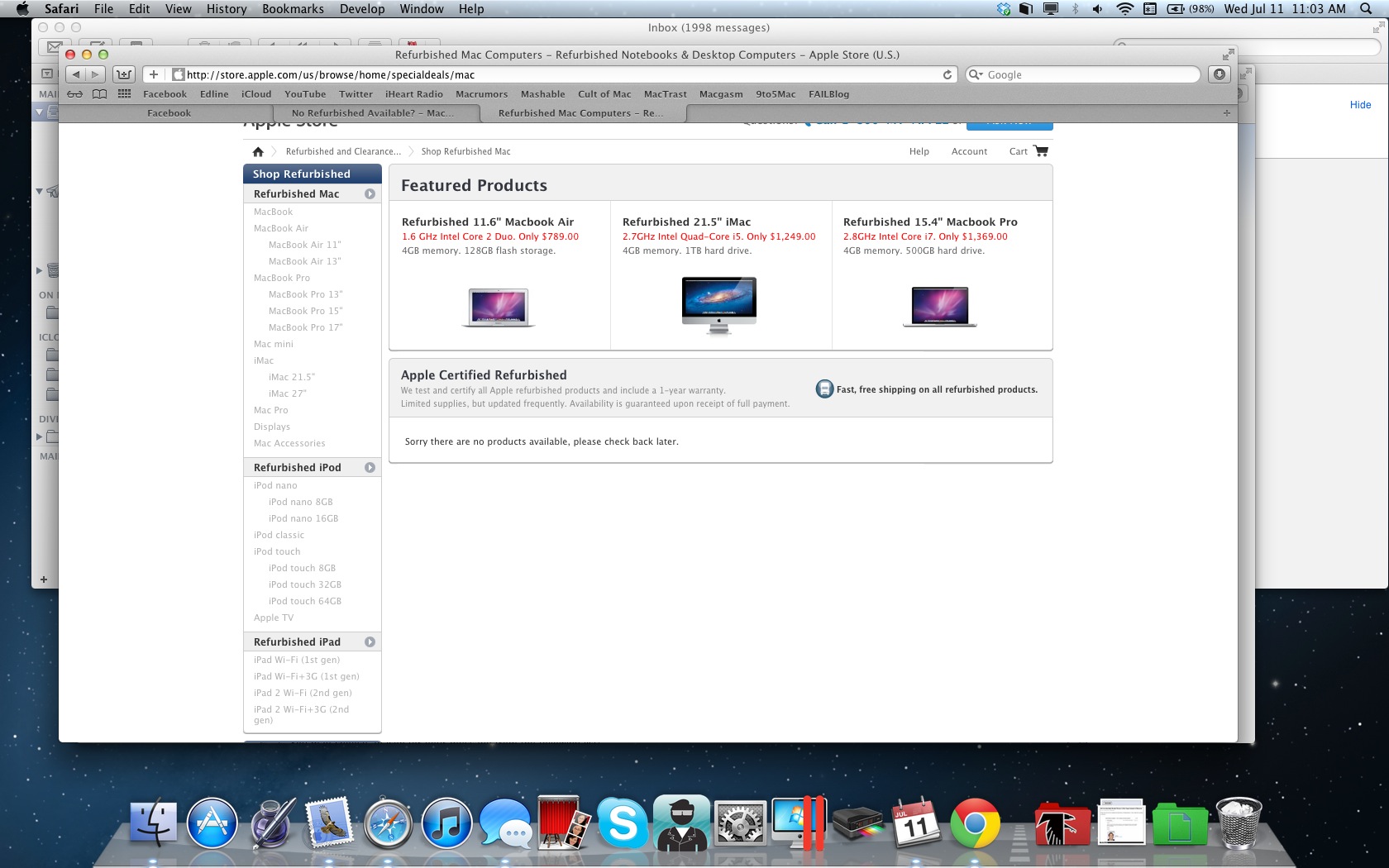Viewport: 1389px width, 868px height.
Task: Open the Window menu in the menu bar
Action: (422, 9)
